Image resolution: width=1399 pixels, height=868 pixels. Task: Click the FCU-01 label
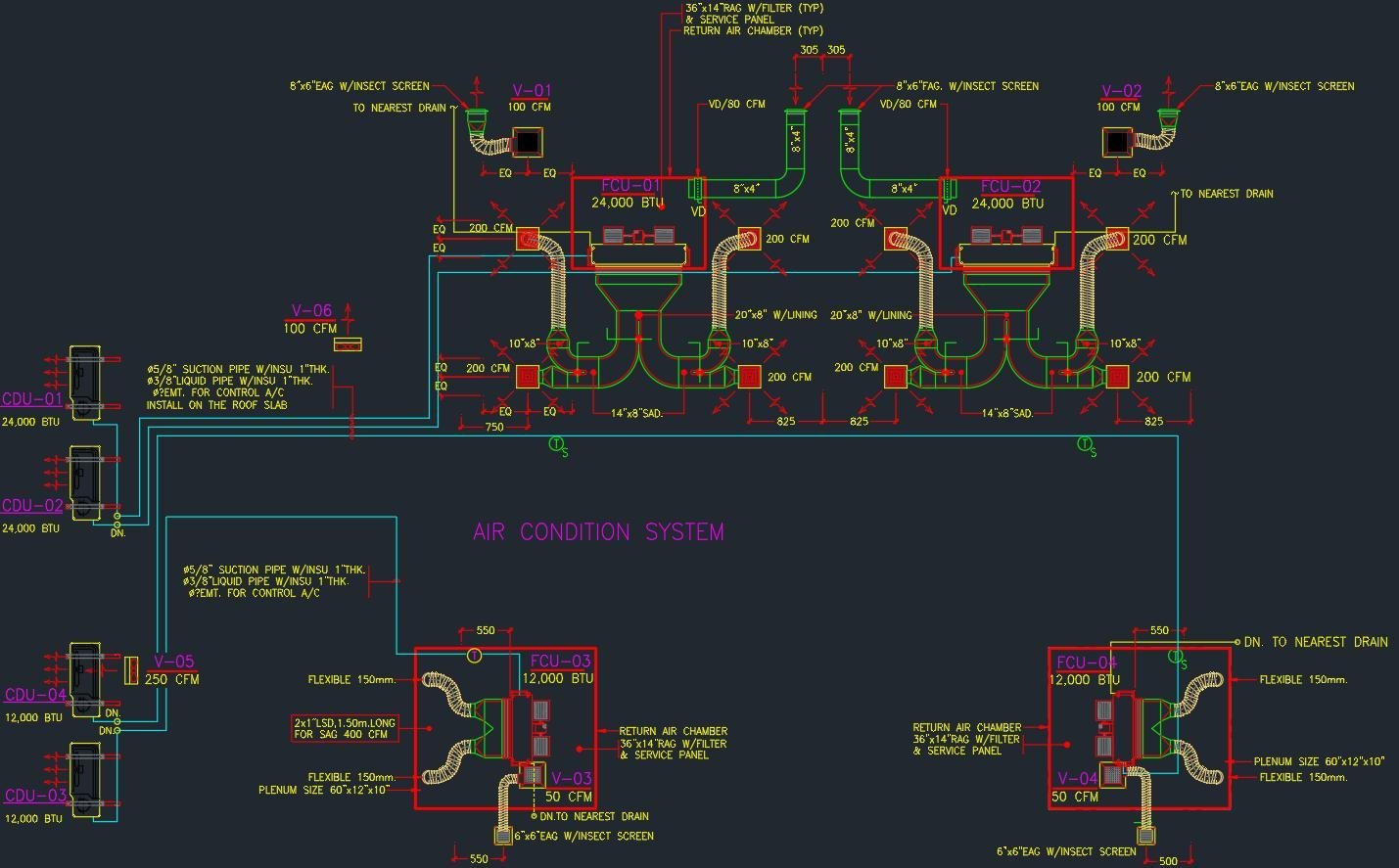[x=630, y=186]
